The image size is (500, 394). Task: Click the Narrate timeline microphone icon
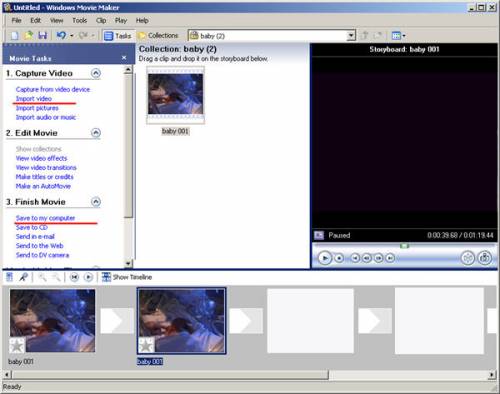click(x=23, y=277)
